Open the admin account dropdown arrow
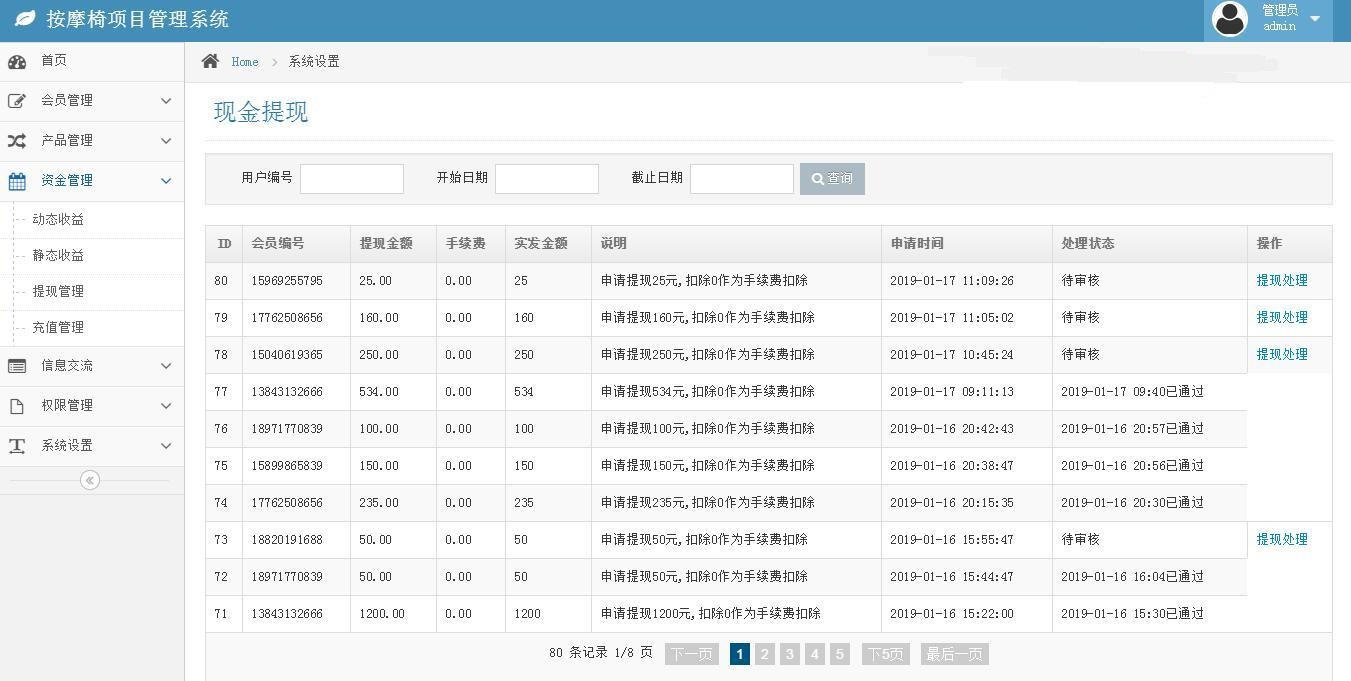This screenshot has width=1351, height=681. pos(1315,19)
